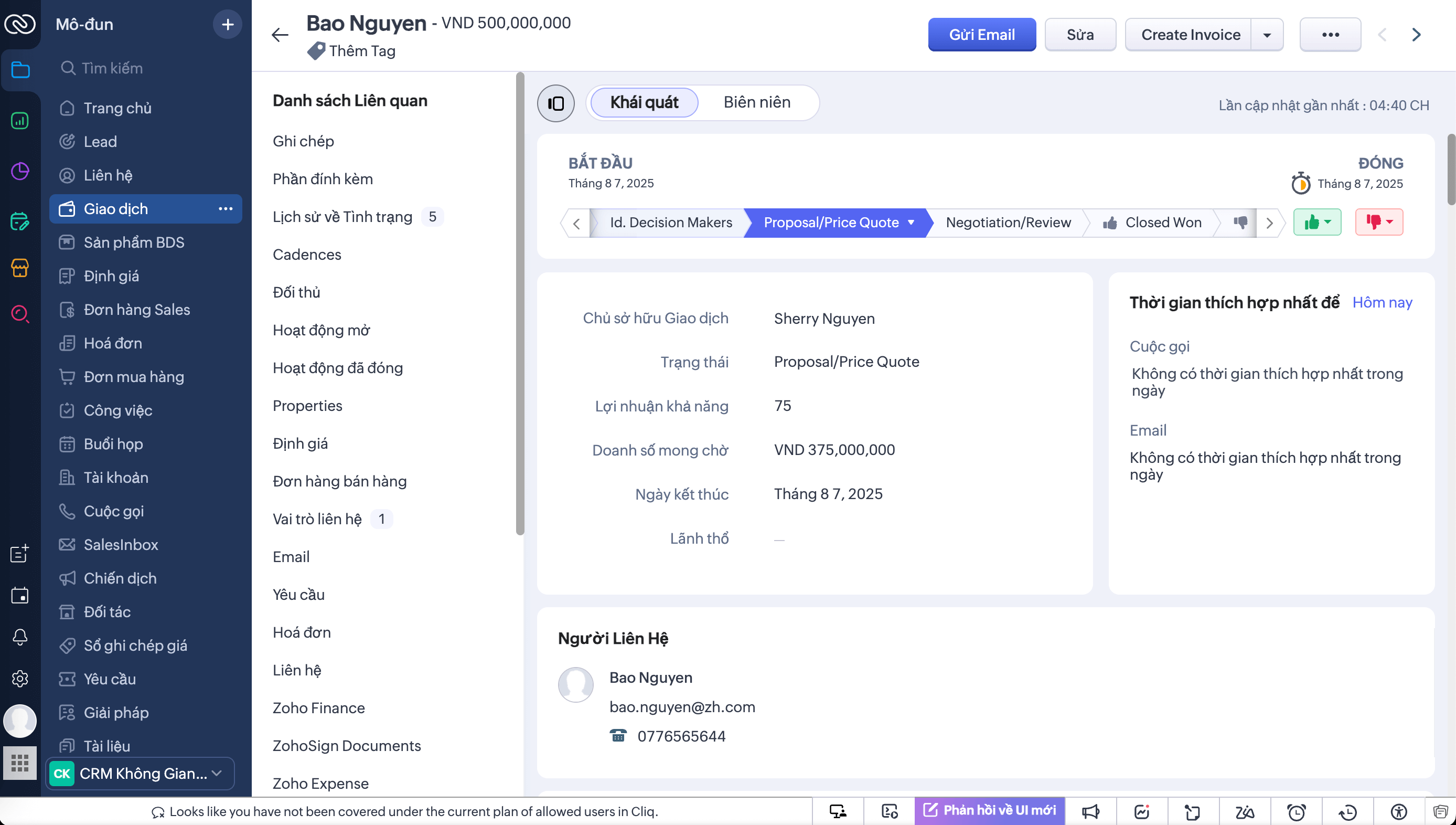Image resolution: width=1456 pixels, height=825 pixels.
Task: Select the Closed Won stage
Action: point(1152,222)
